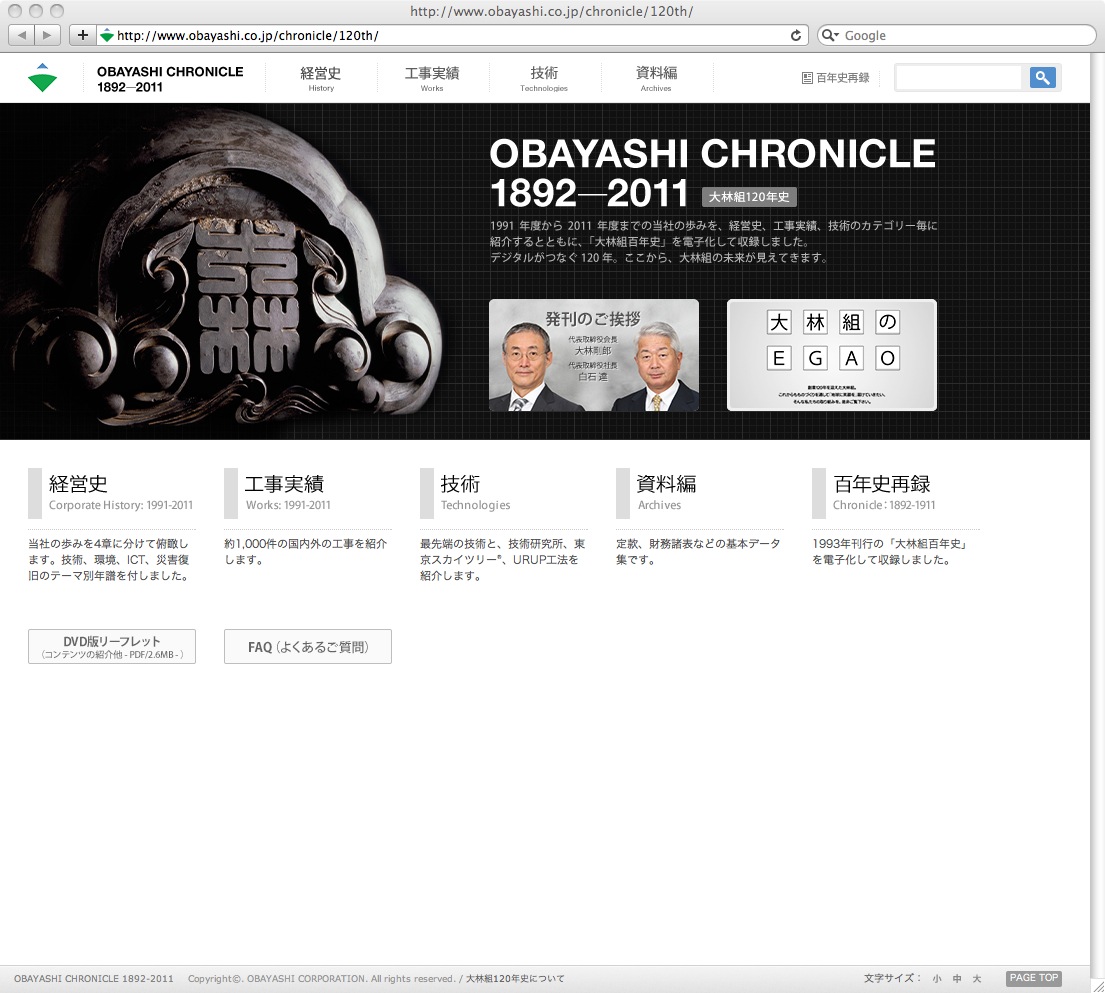The width and height of the screenshot is (1105, 993).
Task: Click the 1993年刊行の「大林組百年史」 description
Action: (891, 552)
